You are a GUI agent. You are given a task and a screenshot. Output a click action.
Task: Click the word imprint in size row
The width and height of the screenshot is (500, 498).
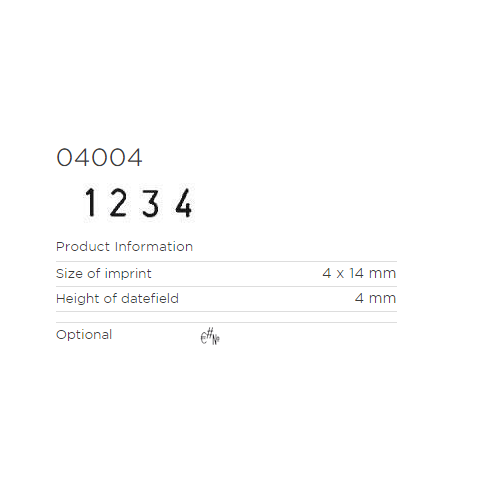(128, 274)
